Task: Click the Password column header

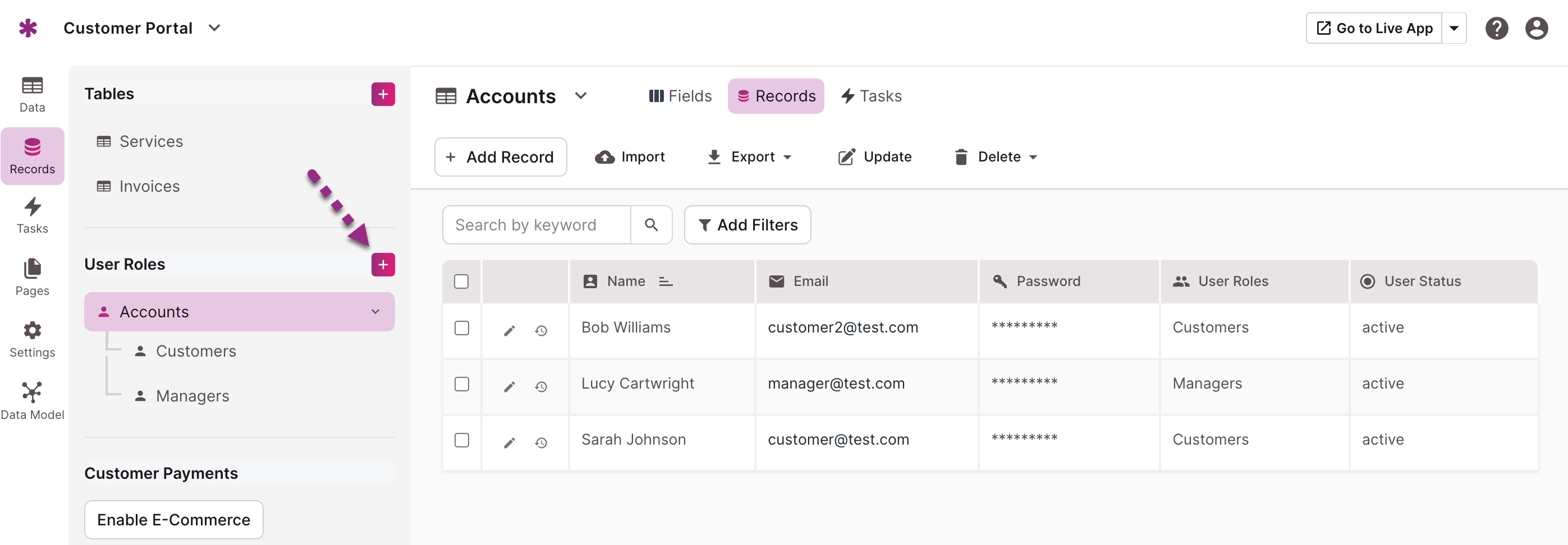Action: [1069, 281]
